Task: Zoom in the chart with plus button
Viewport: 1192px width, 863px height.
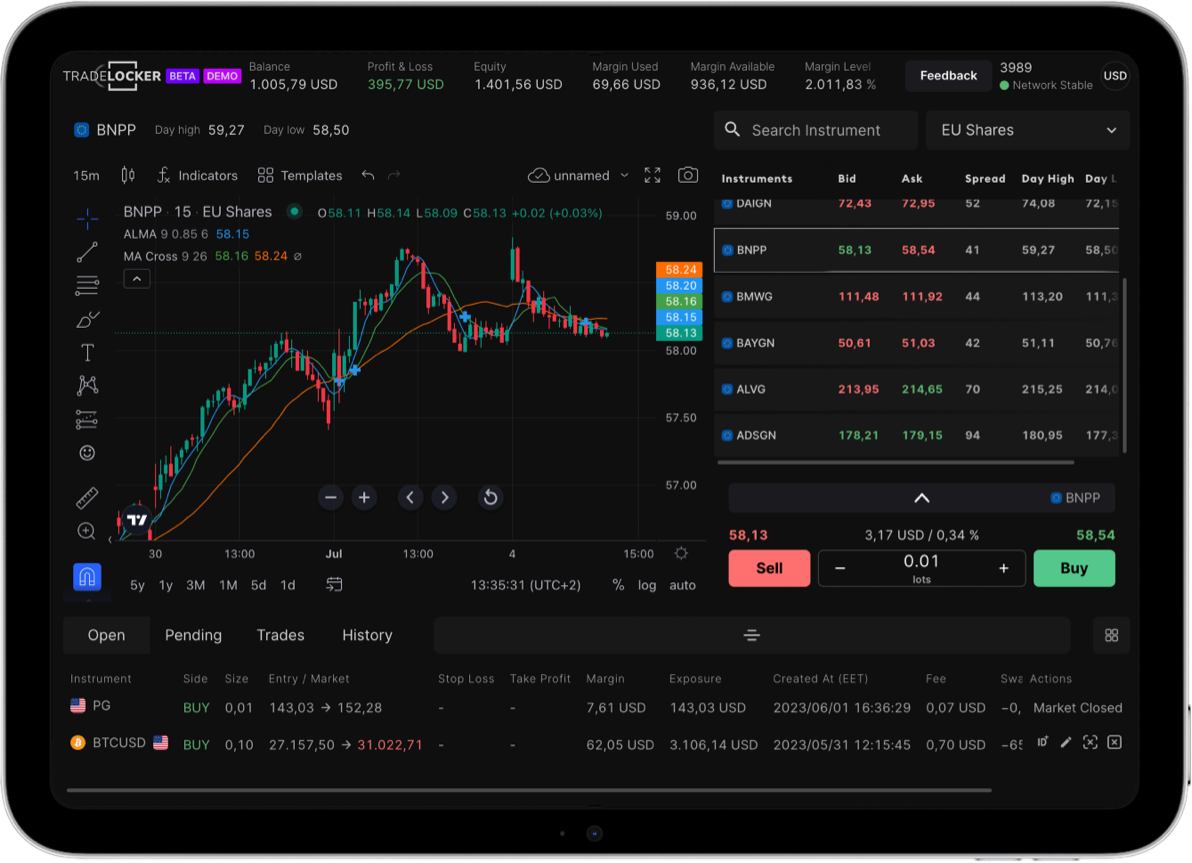Action: tap(365, 498)
